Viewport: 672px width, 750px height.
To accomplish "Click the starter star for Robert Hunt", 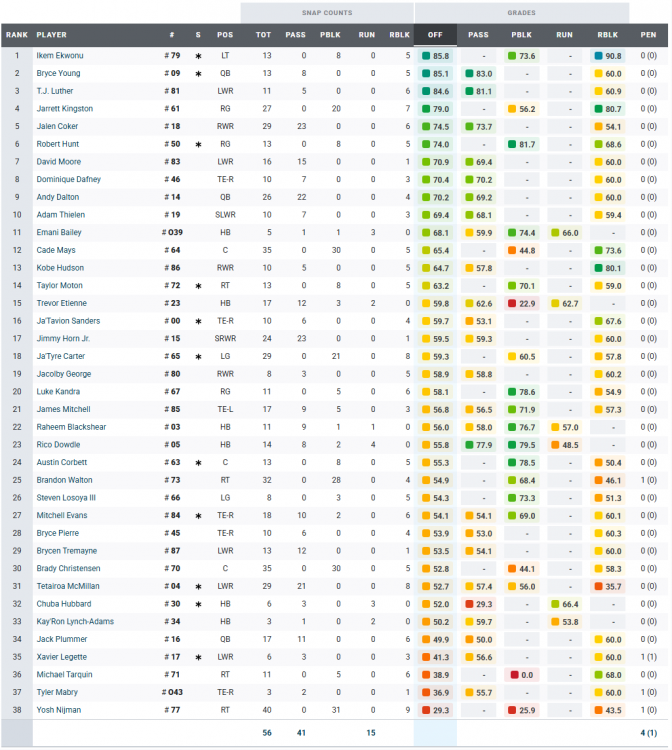I will tap(198, 144).
